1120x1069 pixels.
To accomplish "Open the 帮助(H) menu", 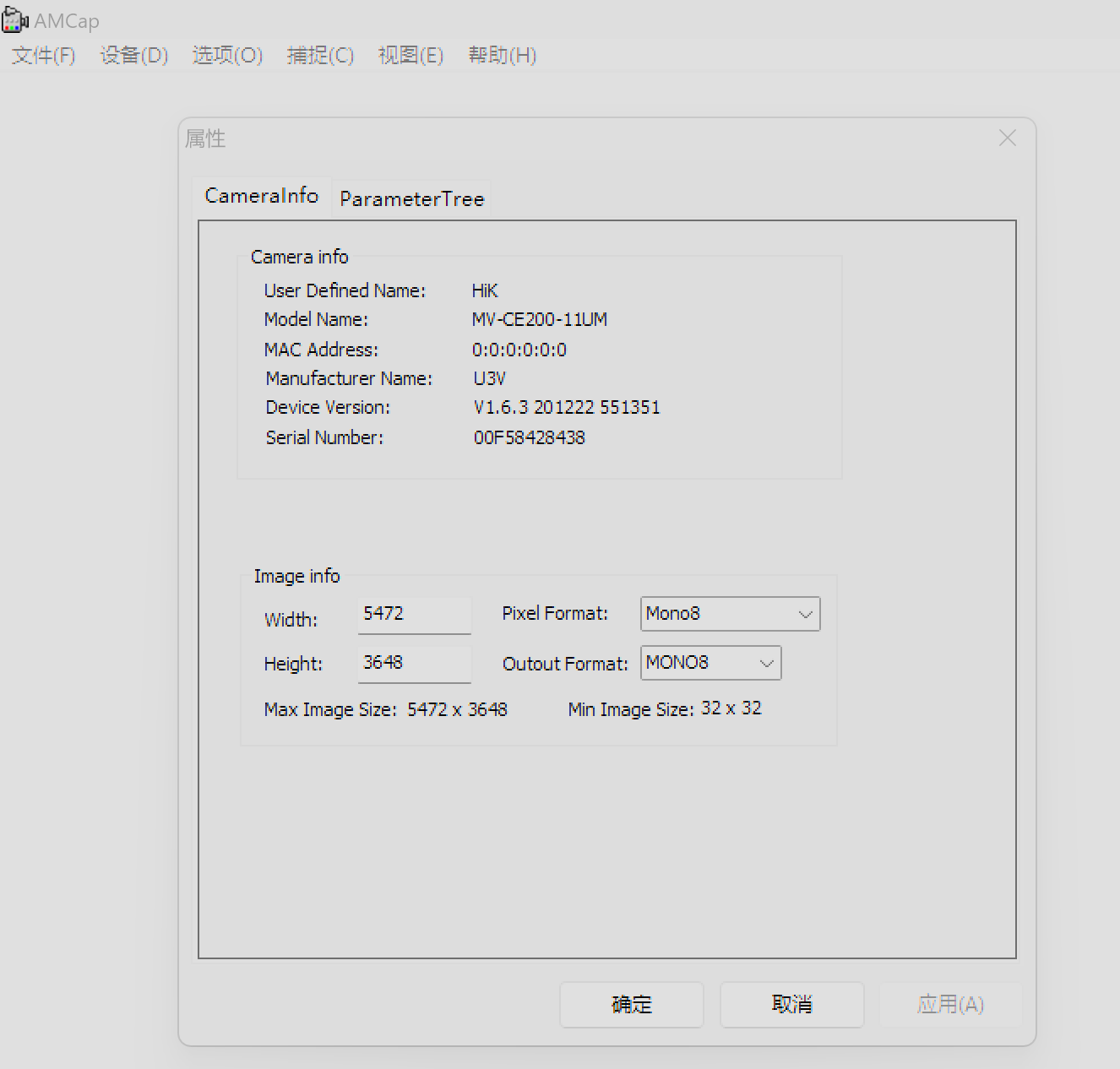I will [x=503, y=56].
